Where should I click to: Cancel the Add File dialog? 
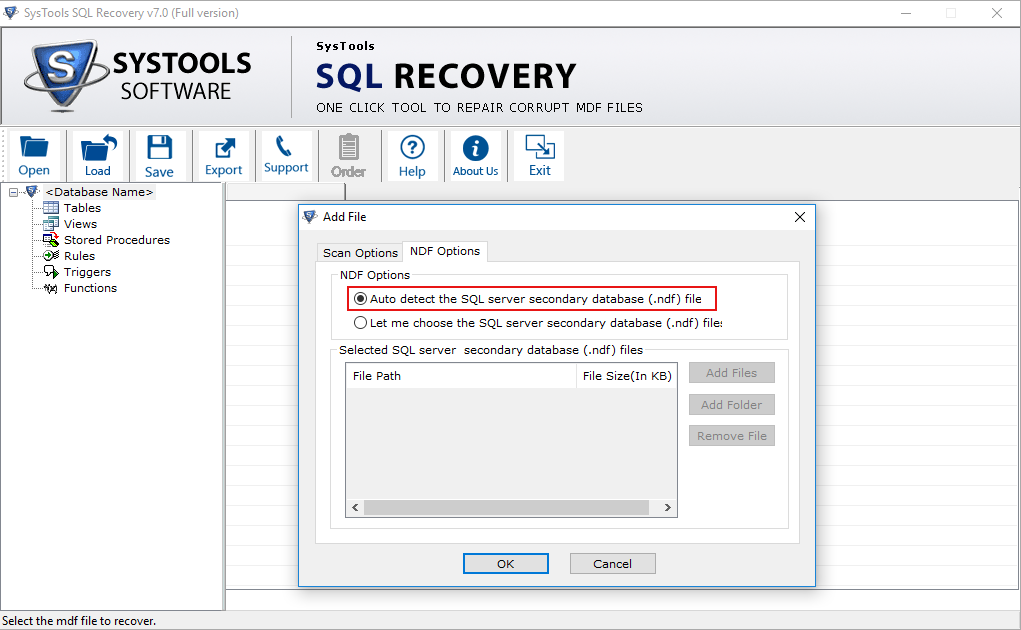point(612,563)
